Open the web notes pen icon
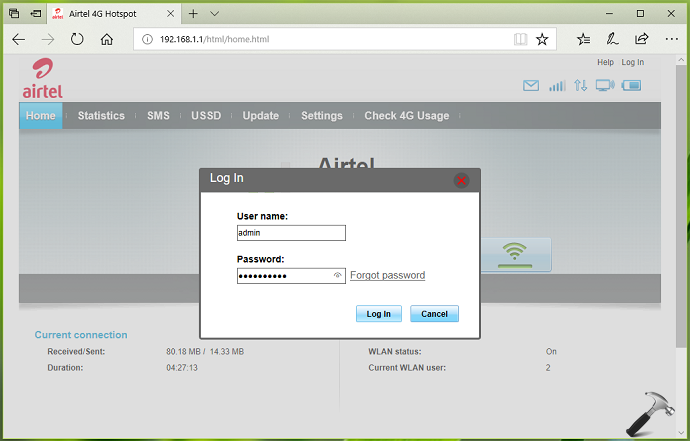Screen dimensions: 690x441 click(612, 39)
